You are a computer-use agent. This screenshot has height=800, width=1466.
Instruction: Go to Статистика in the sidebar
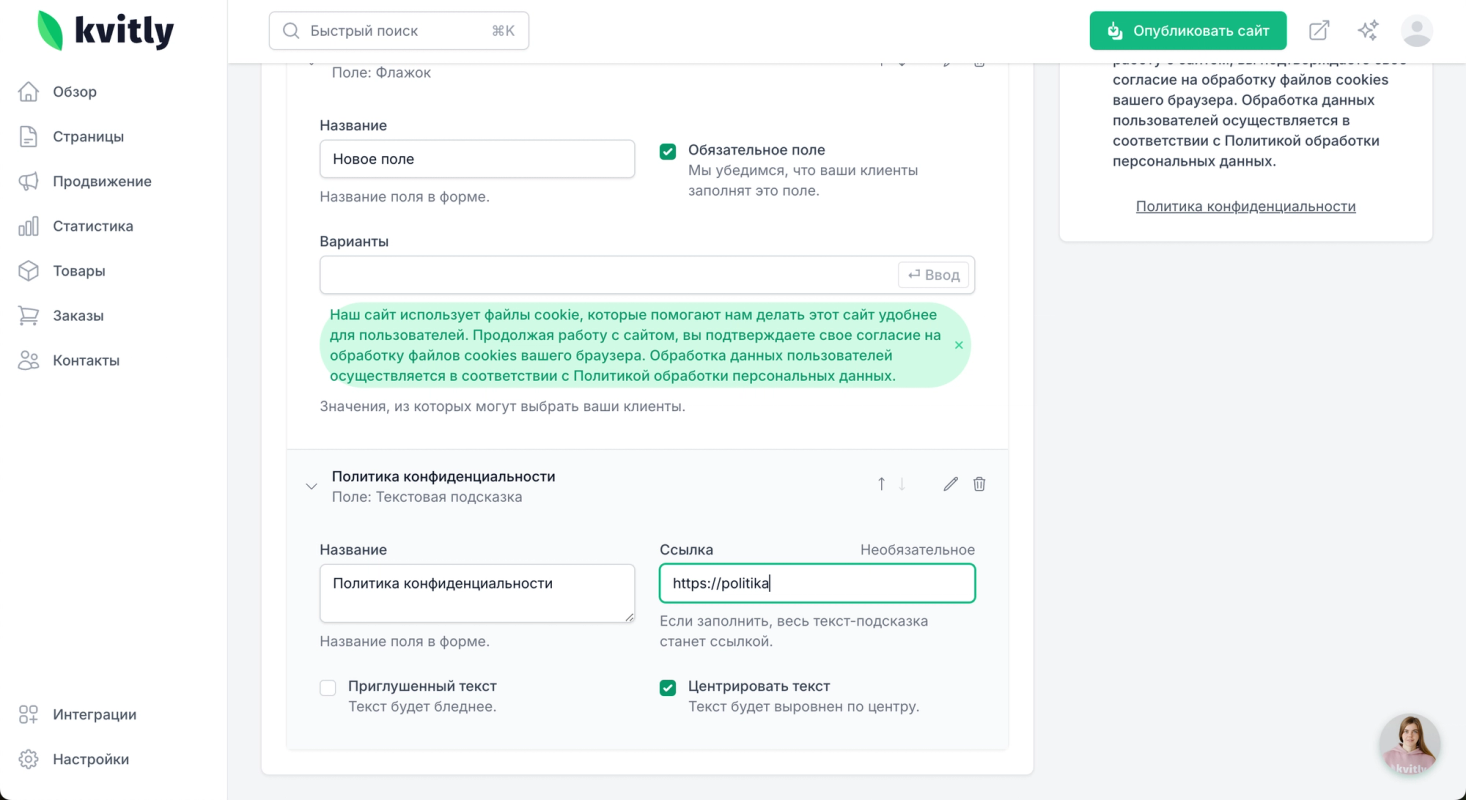point(92,226)
